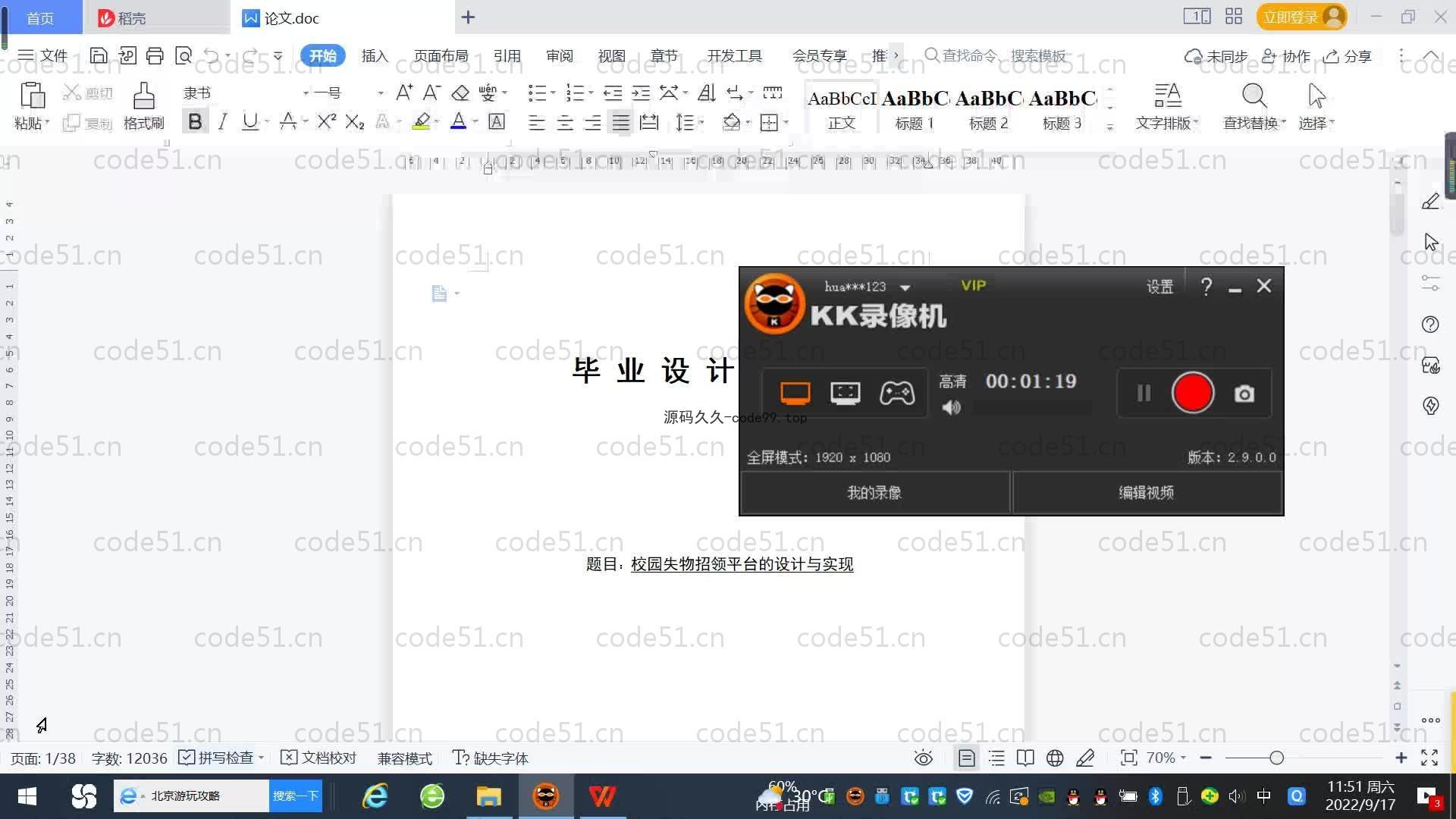Apply superscript formatting
Viewport: 1456px width, 819px height.
(326, 121)
